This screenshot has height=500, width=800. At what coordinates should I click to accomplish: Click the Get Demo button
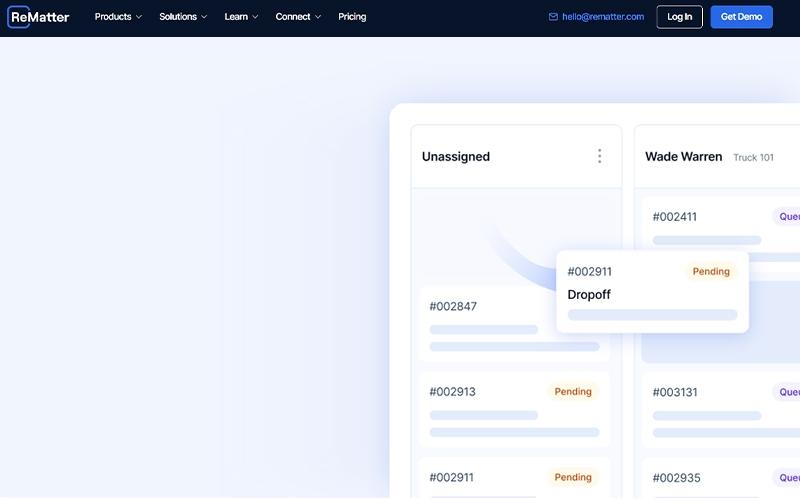pos(741,17)
